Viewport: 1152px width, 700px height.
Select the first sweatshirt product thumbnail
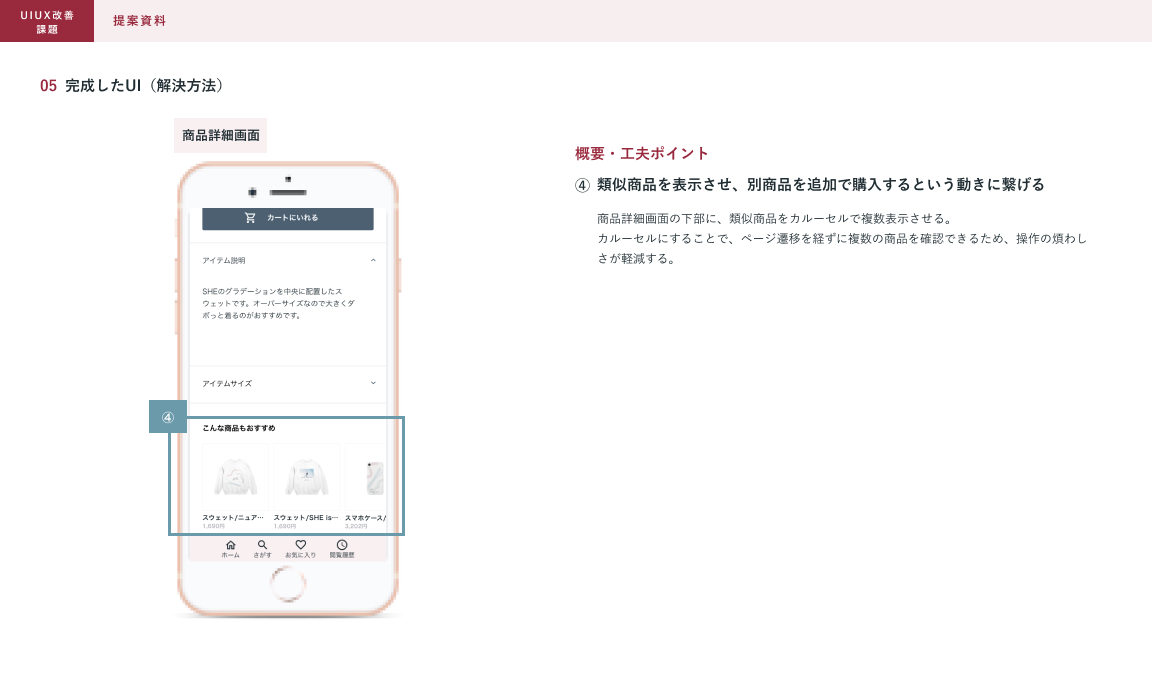235,478
